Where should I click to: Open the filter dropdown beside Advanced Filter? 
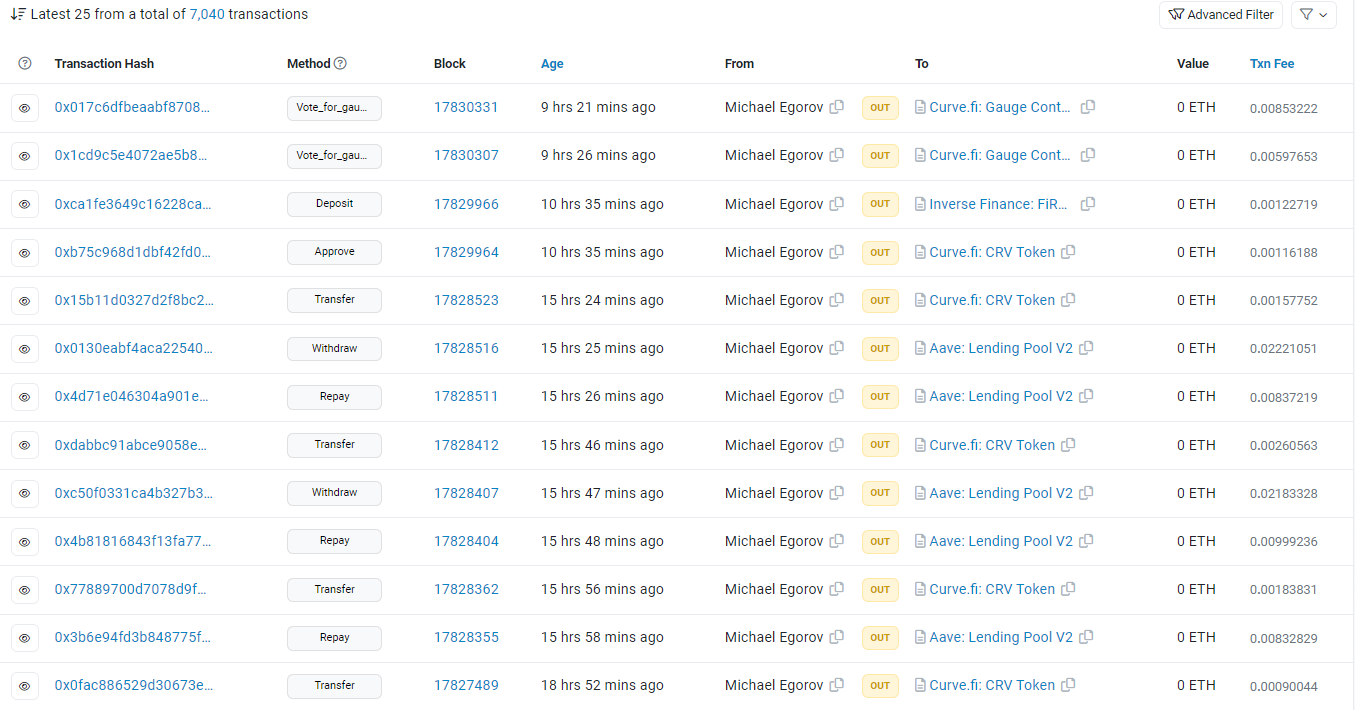[x=1314, y=15]
